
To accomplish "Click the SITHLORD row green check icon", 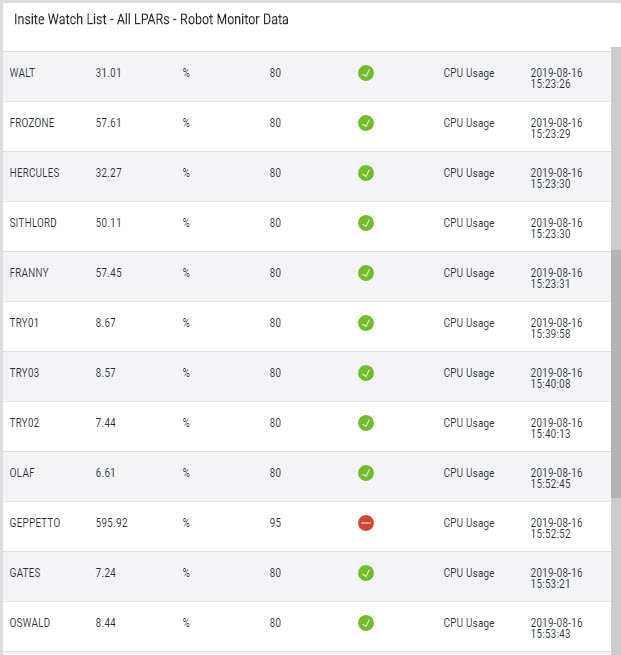I will point(366,223).
